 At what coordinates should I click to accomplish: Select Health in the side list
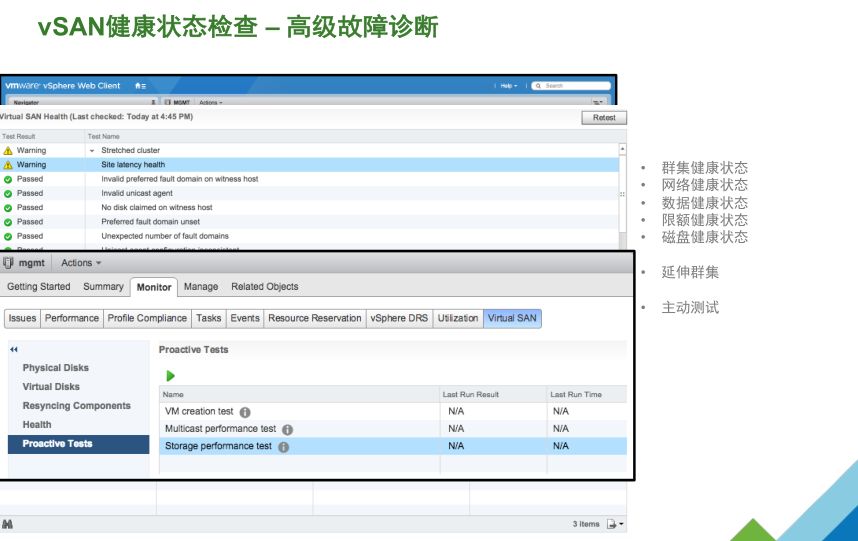[37, 425]
